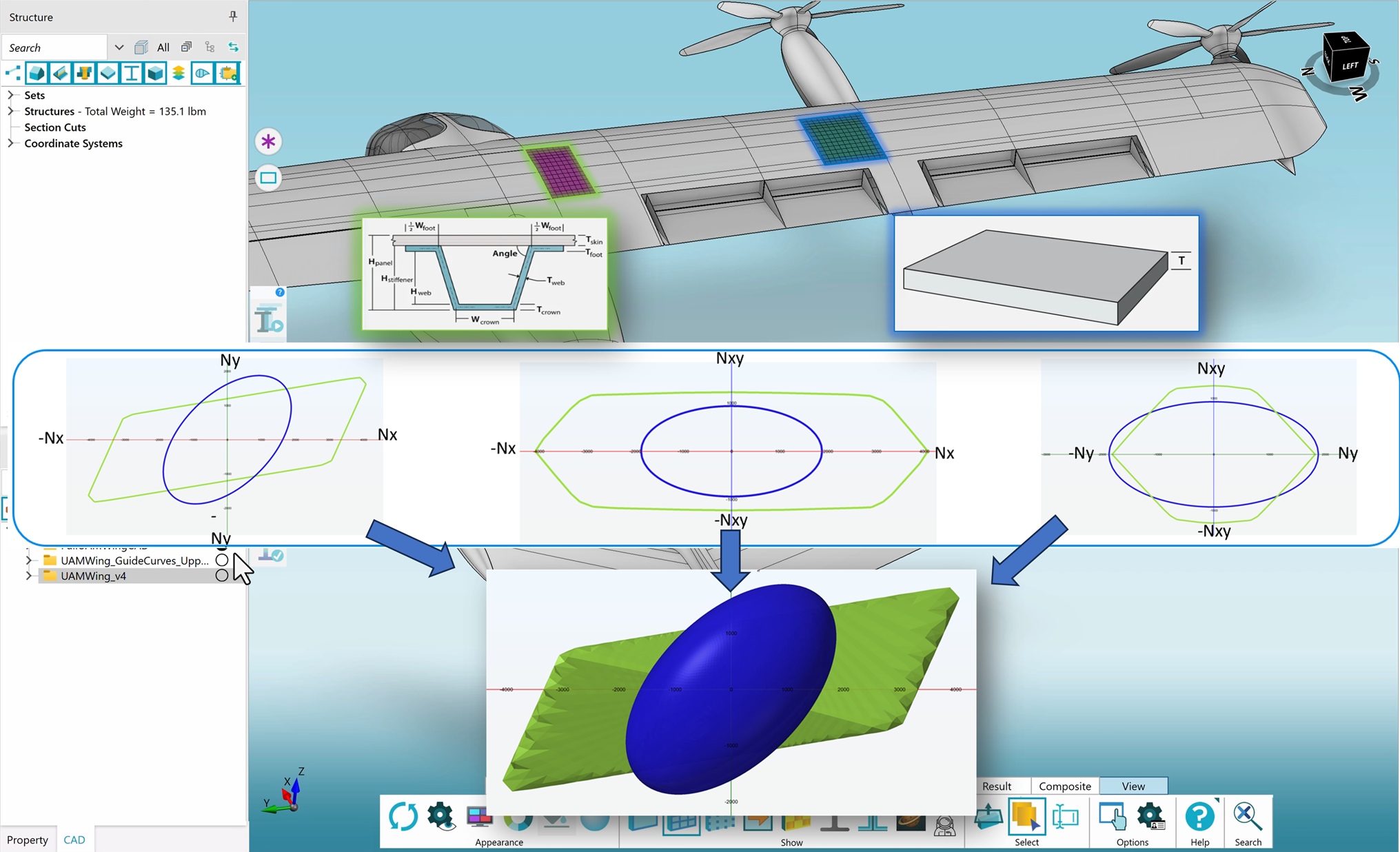Click the All filter label
This screenshot has width=1400, height=852.
[x=163, y=48]
